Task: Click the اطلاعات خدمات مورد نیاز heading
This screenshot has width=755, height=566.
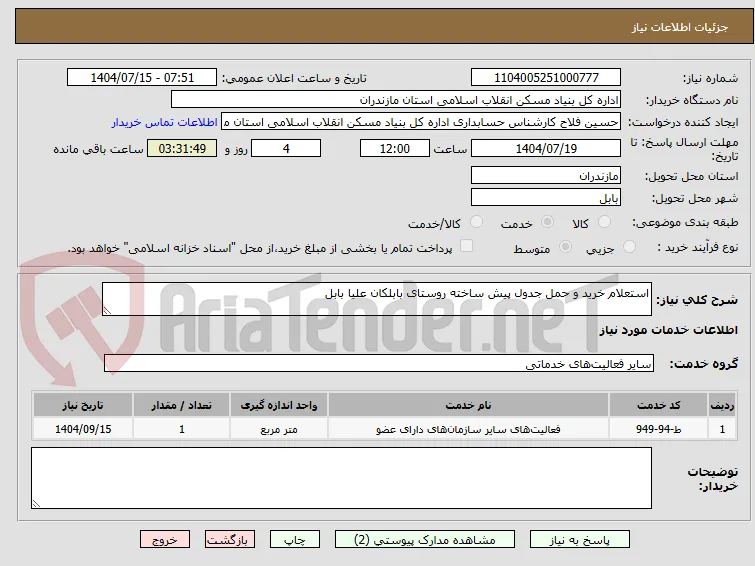Action: [x=668, y=330]
